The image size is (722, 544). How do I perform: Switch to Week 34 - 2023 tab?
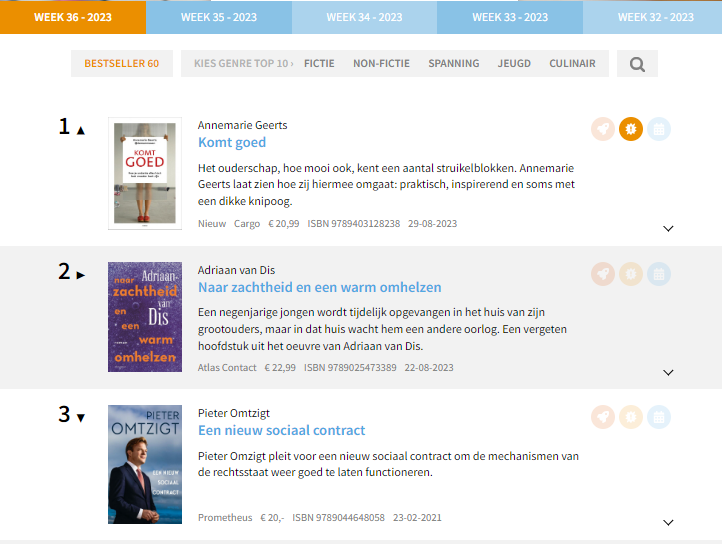click(x=364, y=17)
